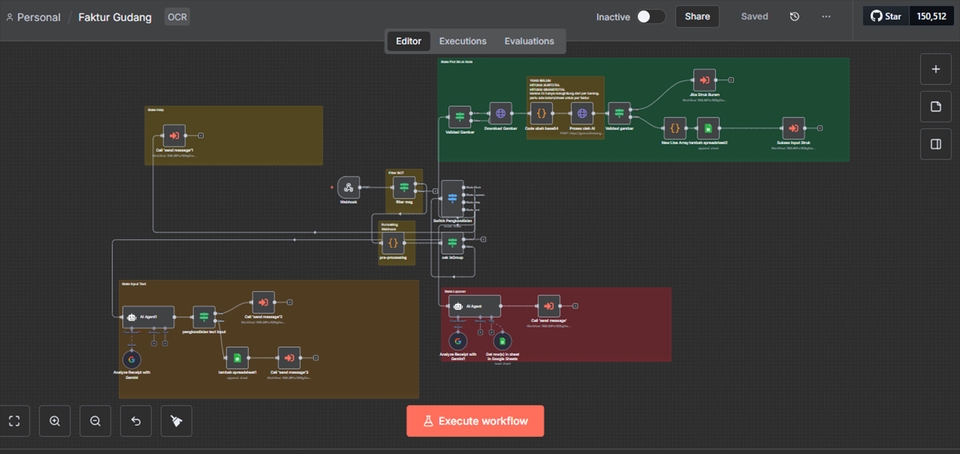Viewport: 960px width, 454px height.
Task: Open the Download Gambar node
Action: (x=500, y=115)
